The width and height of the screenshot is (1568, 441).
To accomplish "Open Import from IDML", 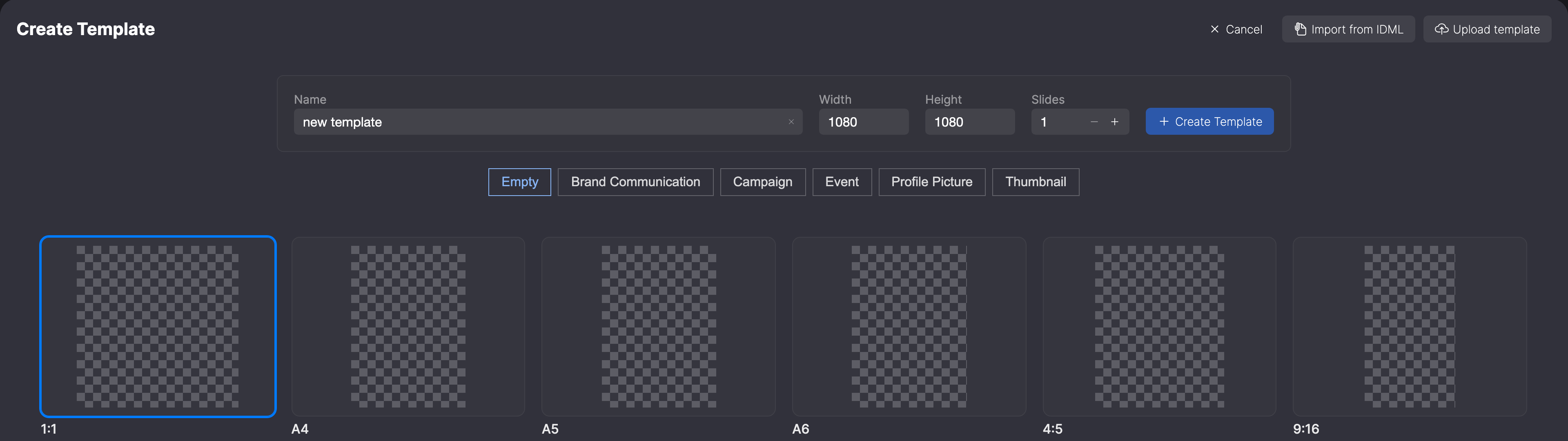I will point(1348,29).
